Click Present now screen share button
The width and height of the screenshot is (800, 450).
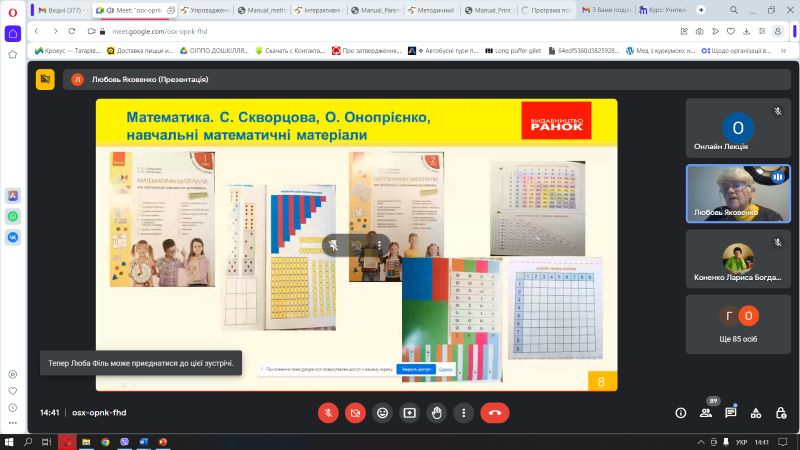409,413
